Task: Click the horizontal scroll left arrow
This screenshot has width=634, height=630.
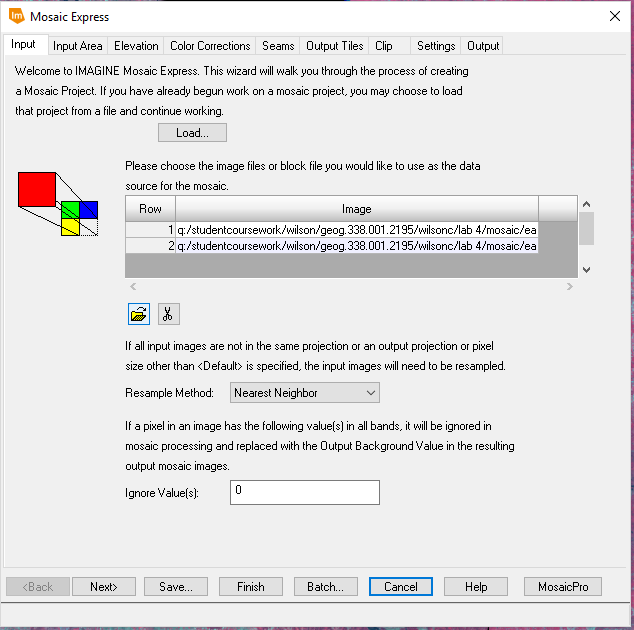Action: (x=133, y=287)
